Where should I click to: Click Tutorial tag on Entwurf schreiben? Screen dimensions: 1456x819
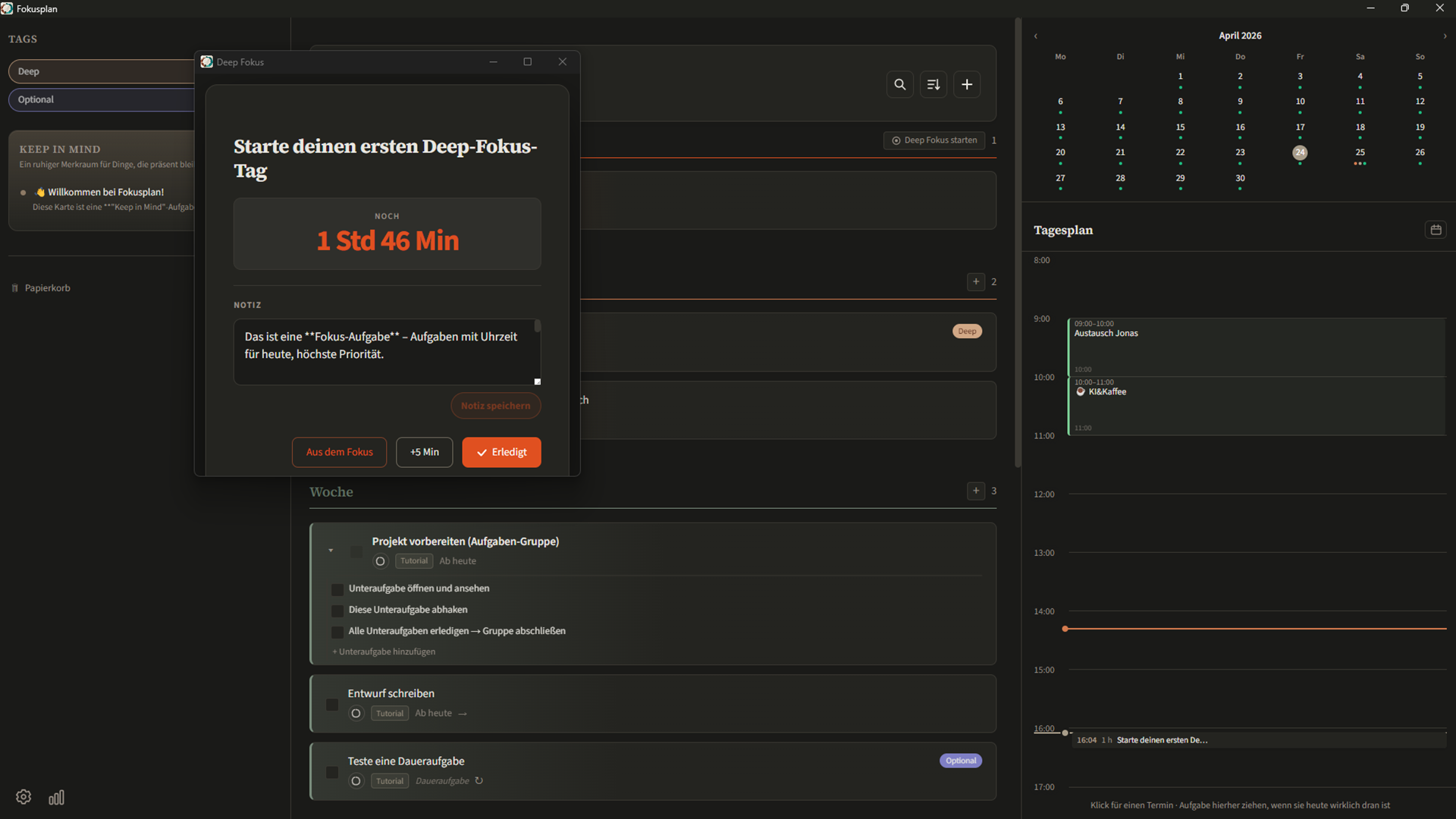(390, 714)
